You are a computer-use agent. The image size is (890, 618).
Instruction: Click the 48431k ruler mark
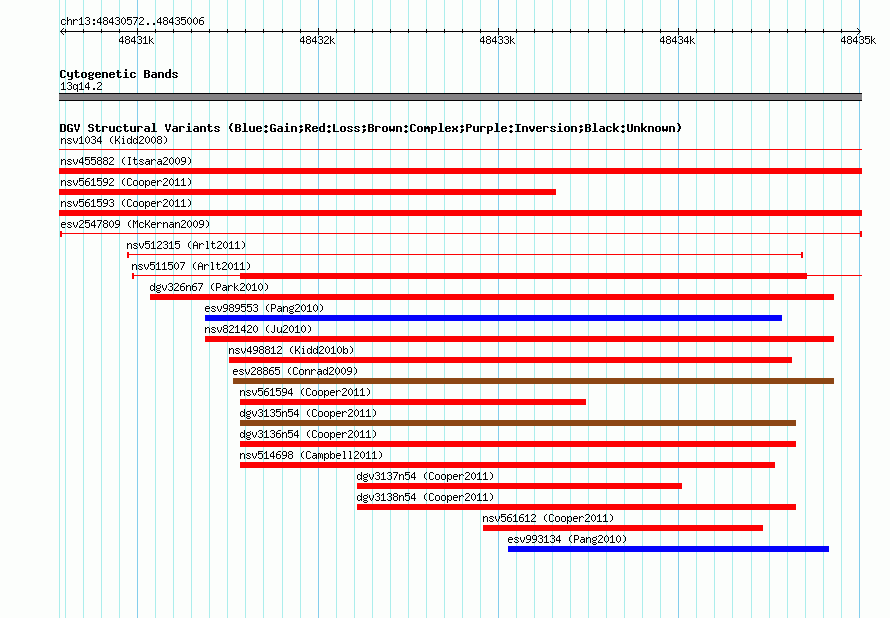point(136,40)
